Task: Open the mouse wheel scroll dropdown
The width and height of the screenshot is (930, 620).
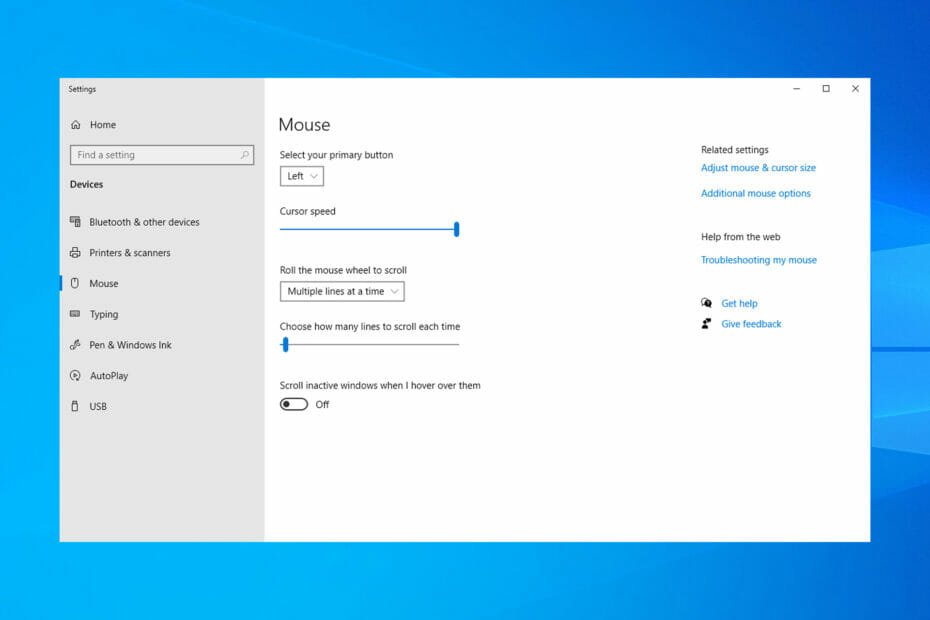Action: pyautogui.click(x=342, y=291)
